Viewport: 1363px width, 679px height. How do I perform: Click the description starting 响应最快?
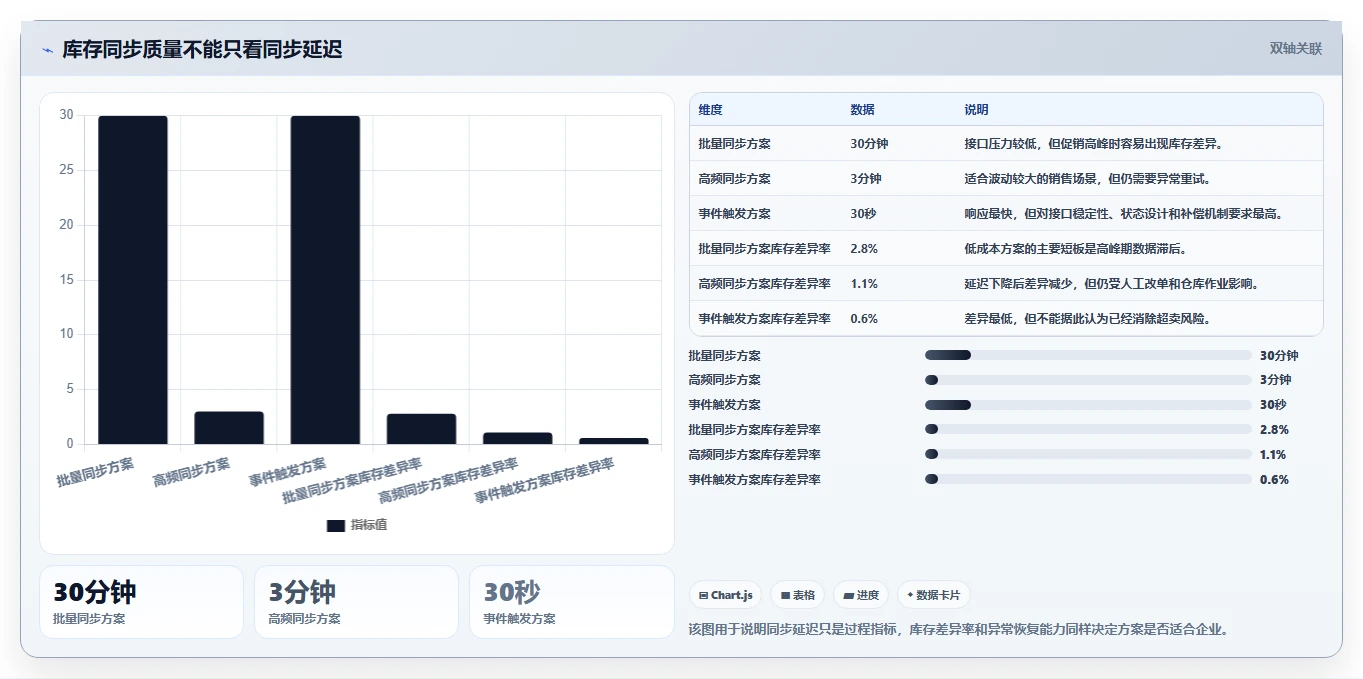coord(1123,214)
